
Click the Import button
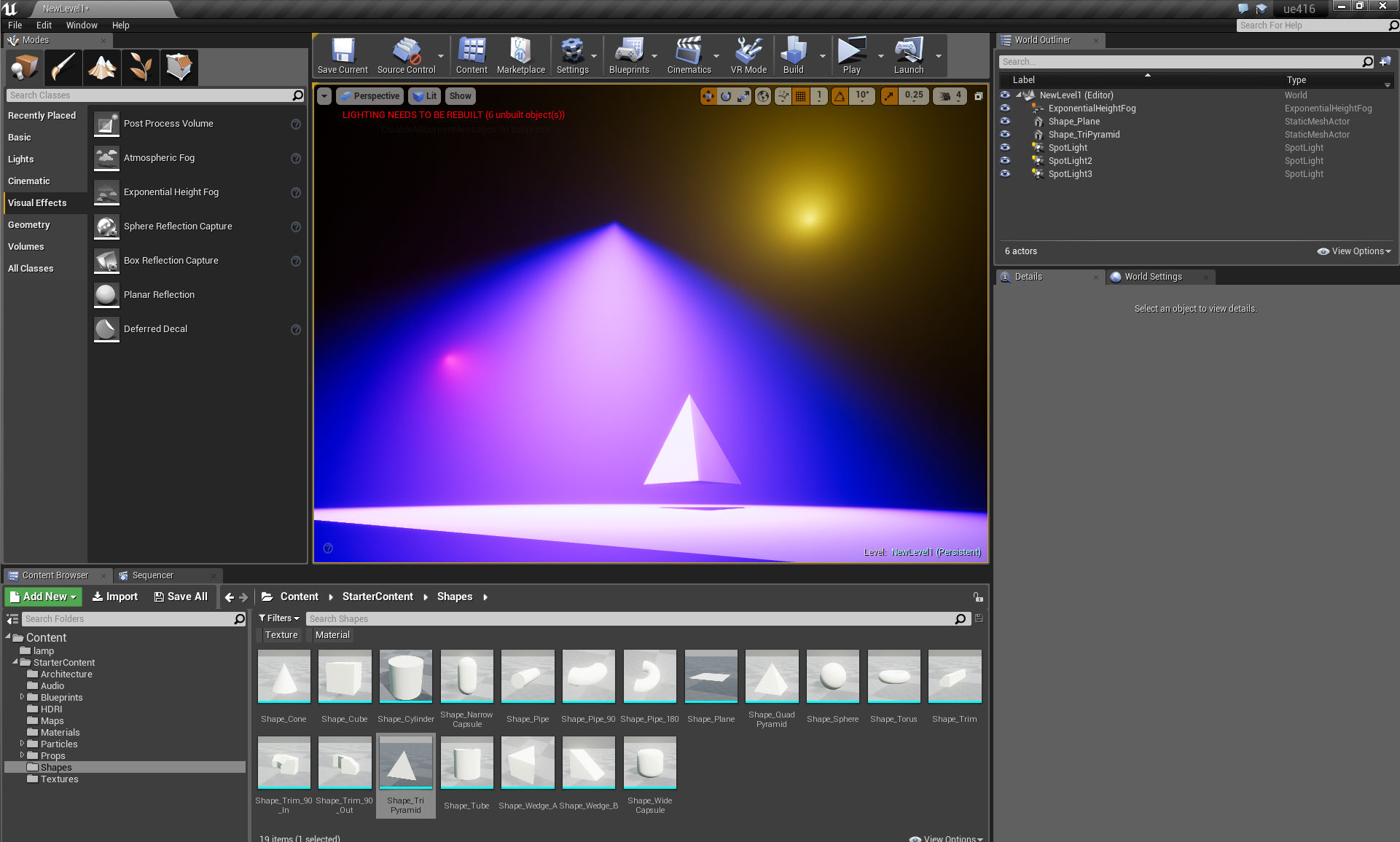[115, 597]
